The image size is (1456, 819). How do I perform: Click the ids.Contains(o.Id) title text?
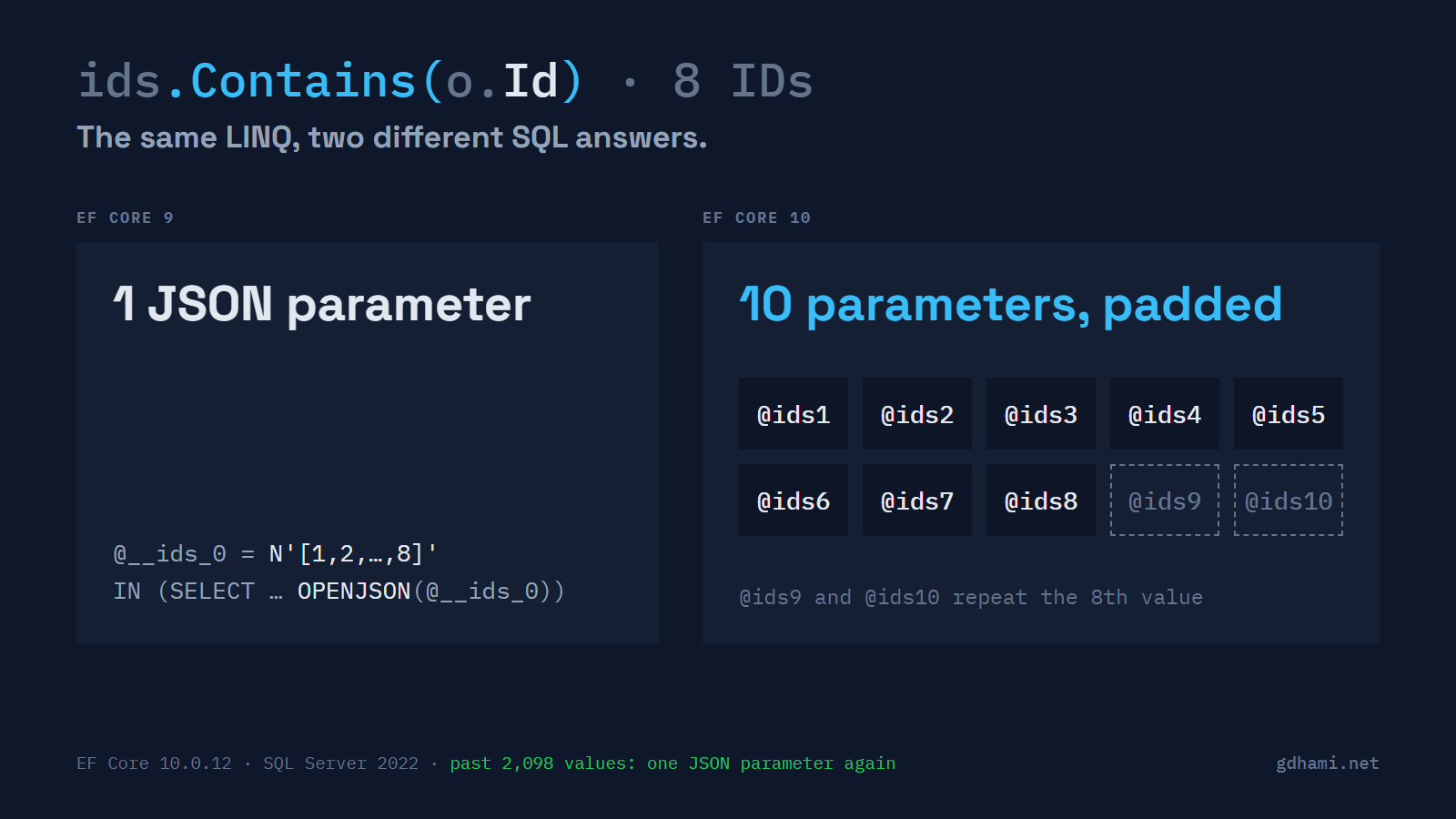(330, 81)
